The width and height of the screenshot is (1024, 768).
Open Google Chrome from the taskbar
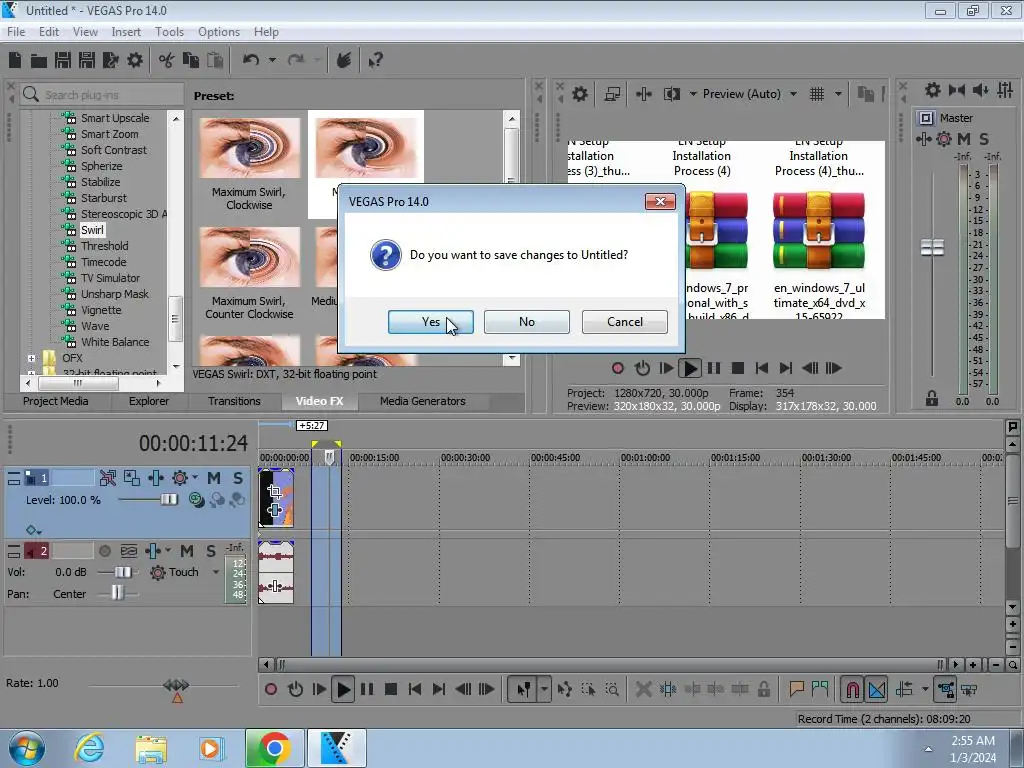click(274, 748)
